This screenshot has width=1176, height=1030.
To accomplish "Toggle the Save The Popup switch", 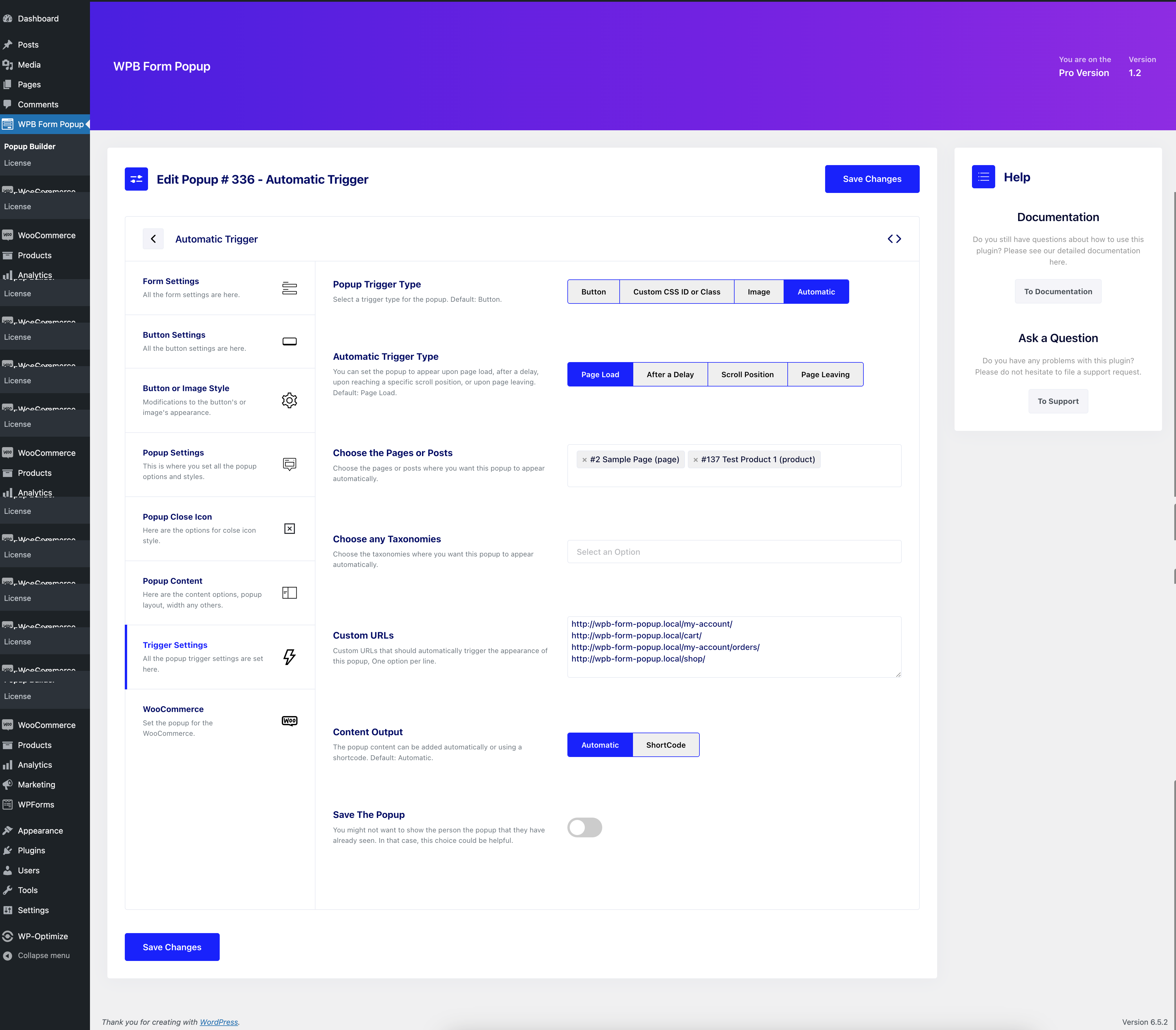I will coord(584,827).
